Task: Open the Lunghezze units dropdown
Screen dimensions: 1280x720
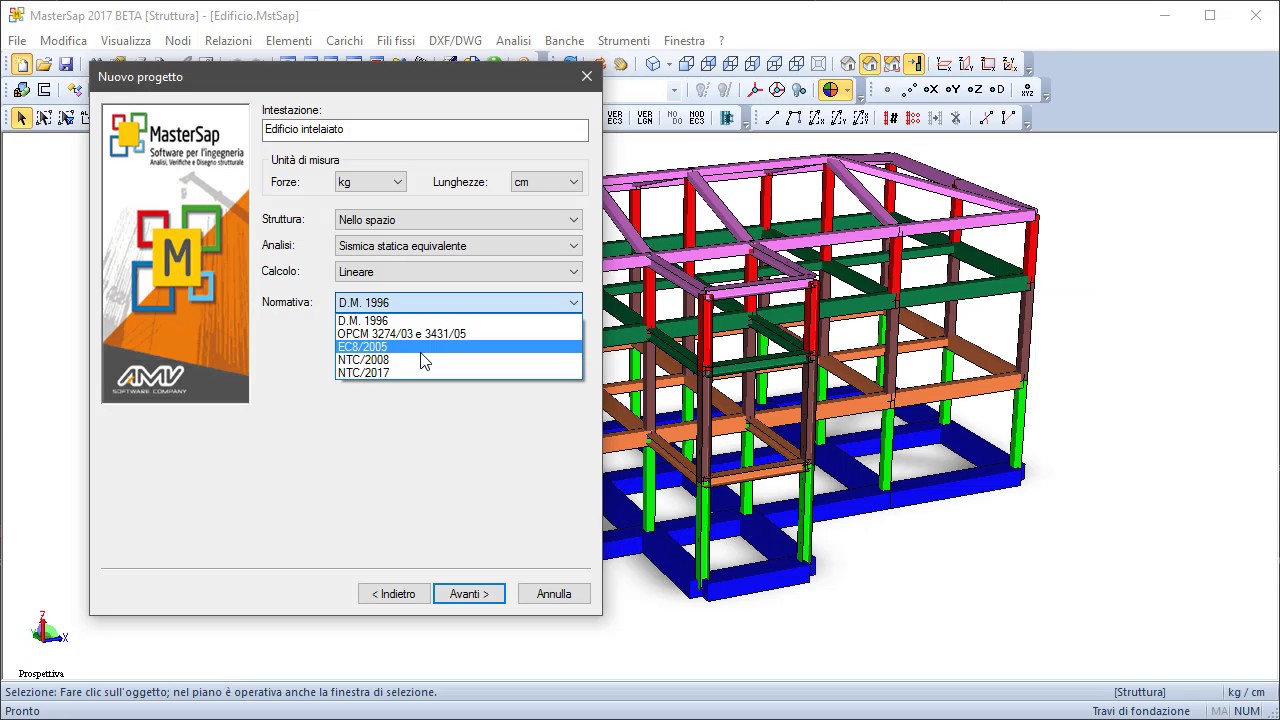Action: click(x=546, y=182)
